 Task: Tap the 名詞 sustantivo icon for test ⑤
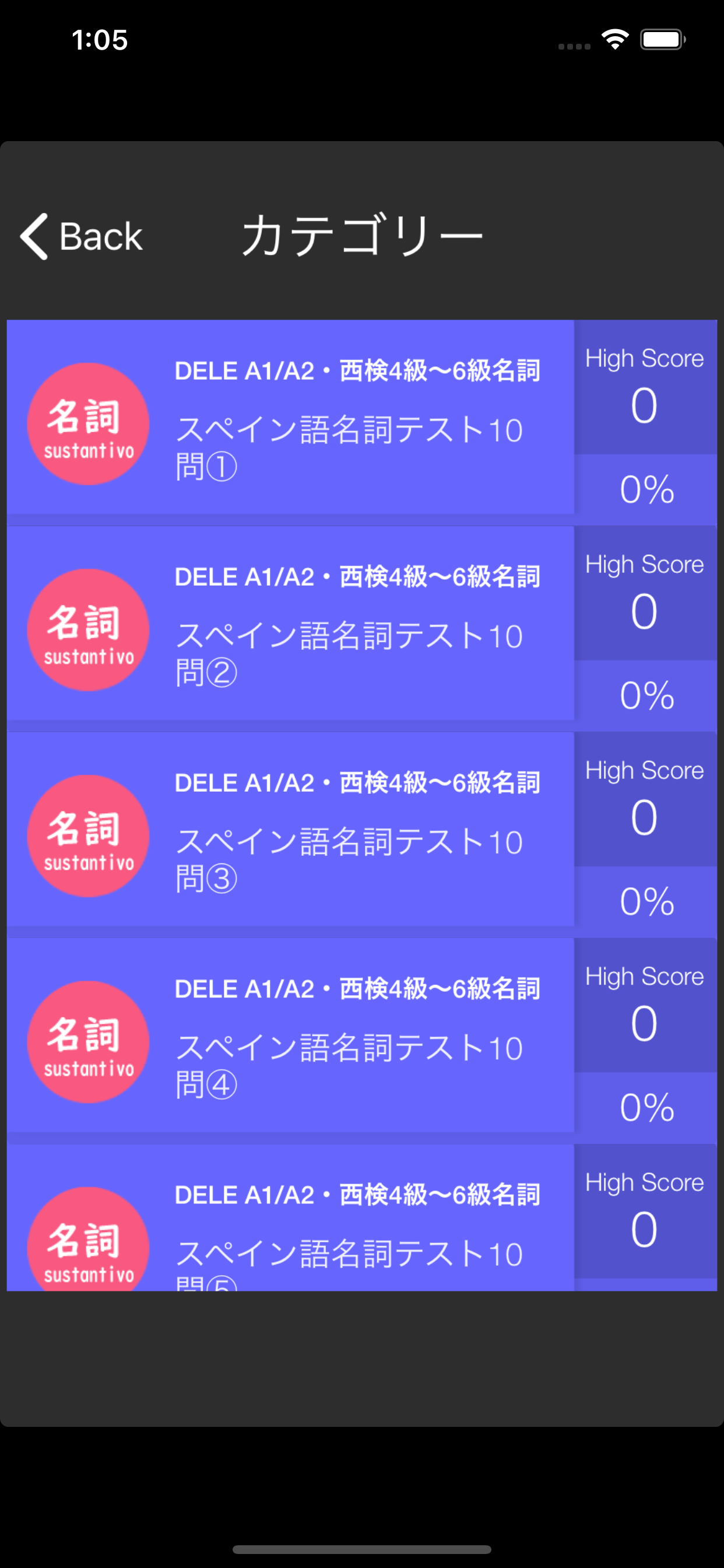point(88,1238)
